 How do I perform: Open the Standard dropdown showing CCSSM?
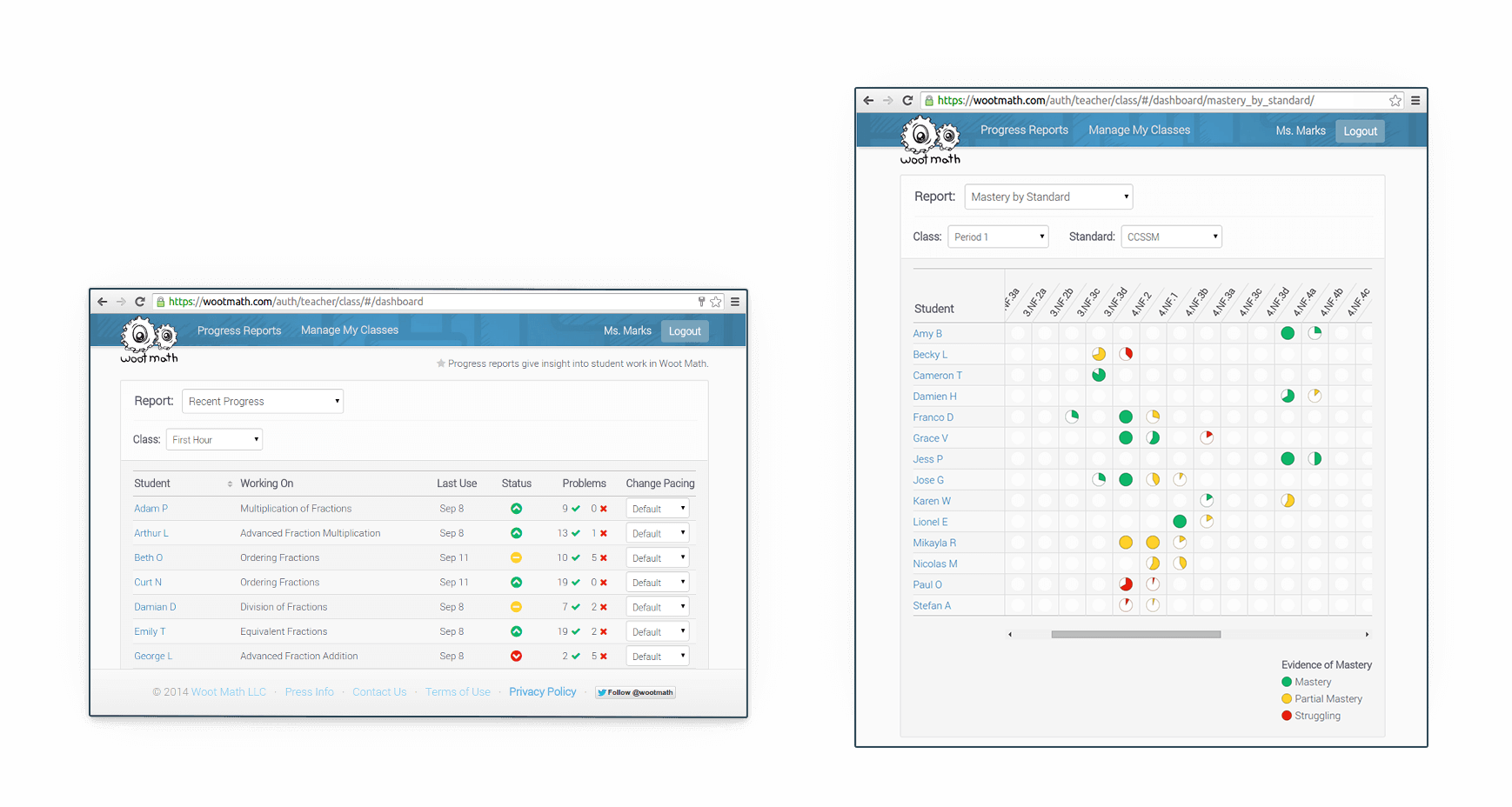coord(1171,236)
